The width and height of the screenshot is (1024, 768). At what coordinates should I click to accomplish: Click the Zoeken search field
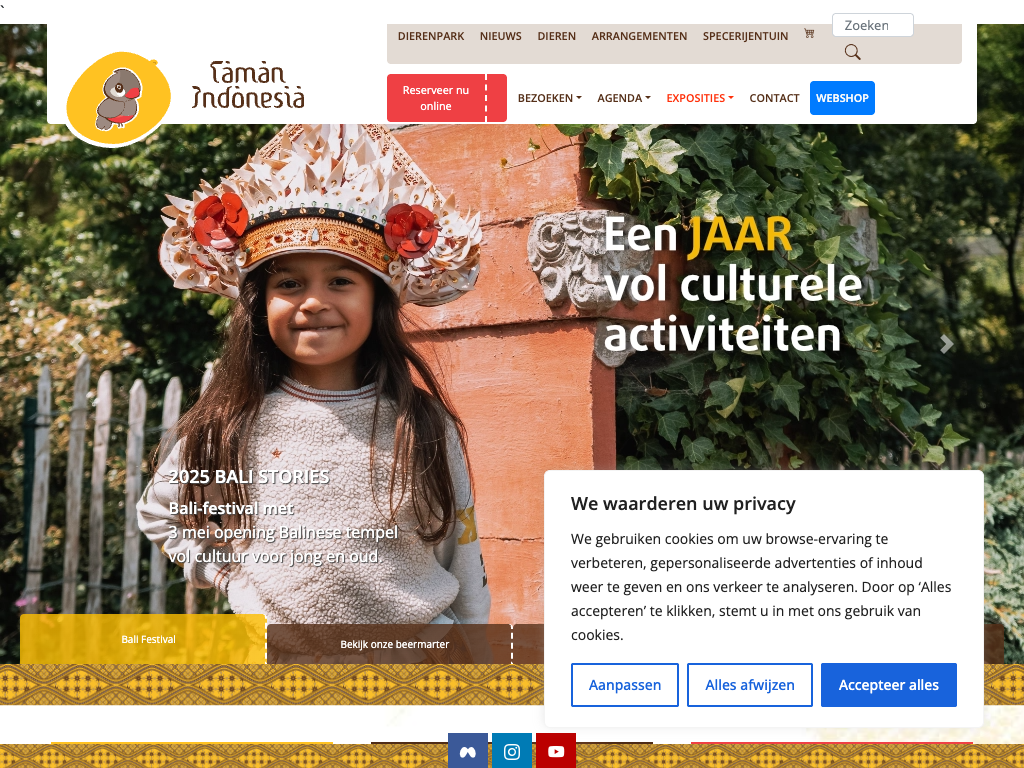[872, 25]
